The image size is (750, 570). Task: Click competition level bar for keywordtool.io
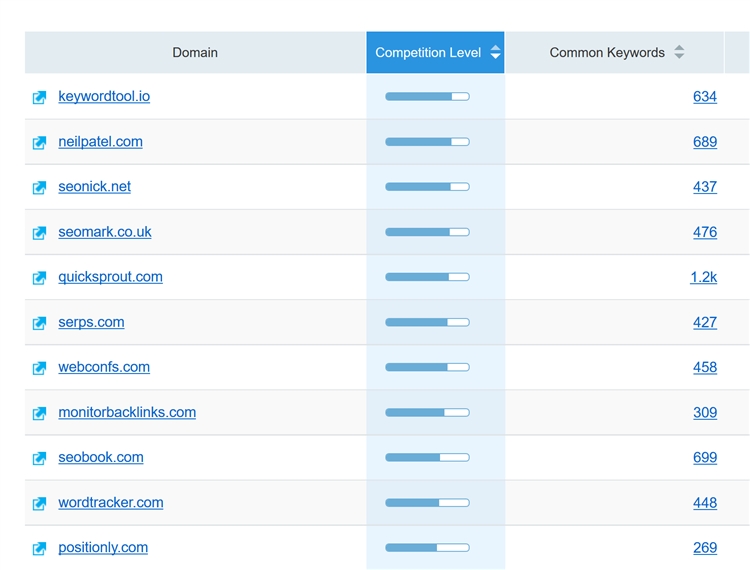[427, 97]
